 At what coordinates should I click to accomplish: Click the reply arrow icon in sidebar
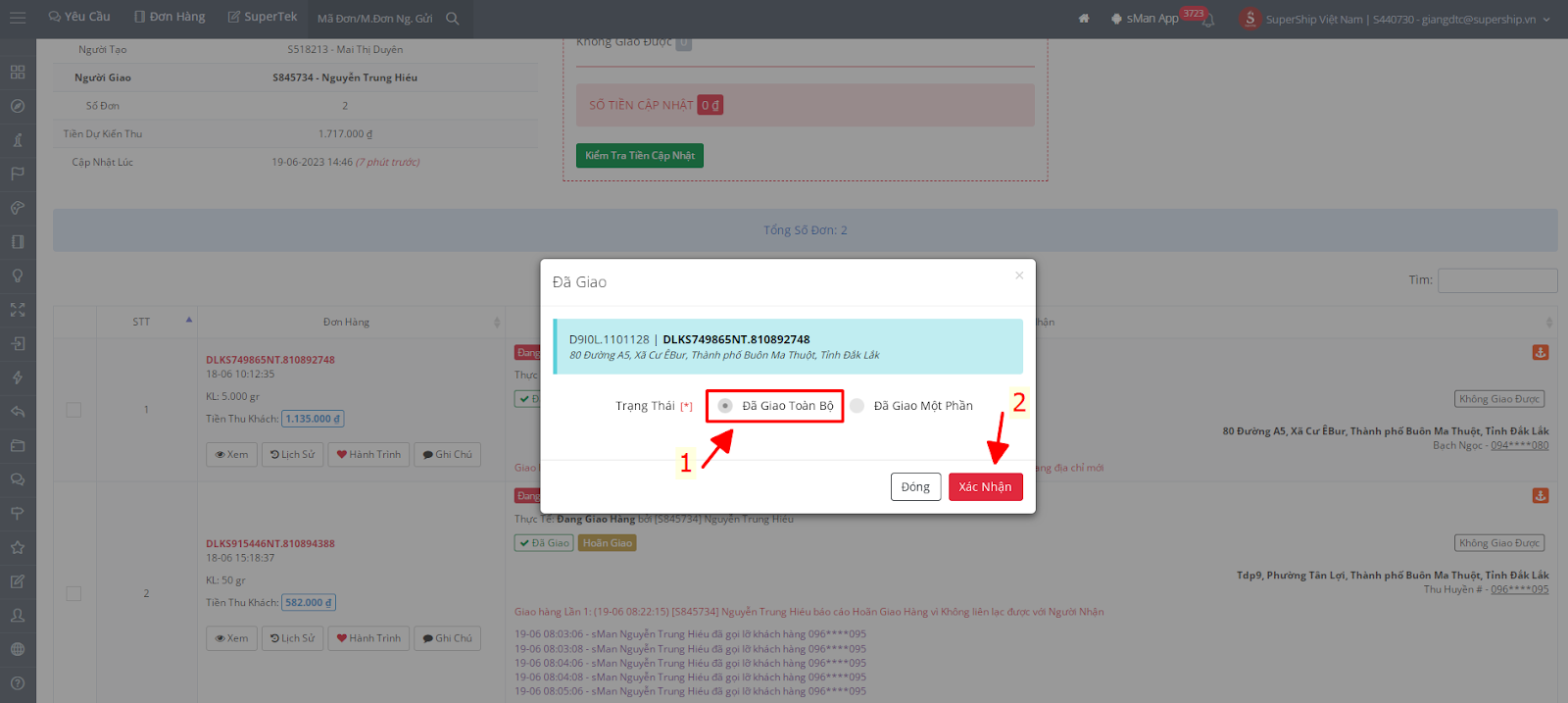point(18,412)
